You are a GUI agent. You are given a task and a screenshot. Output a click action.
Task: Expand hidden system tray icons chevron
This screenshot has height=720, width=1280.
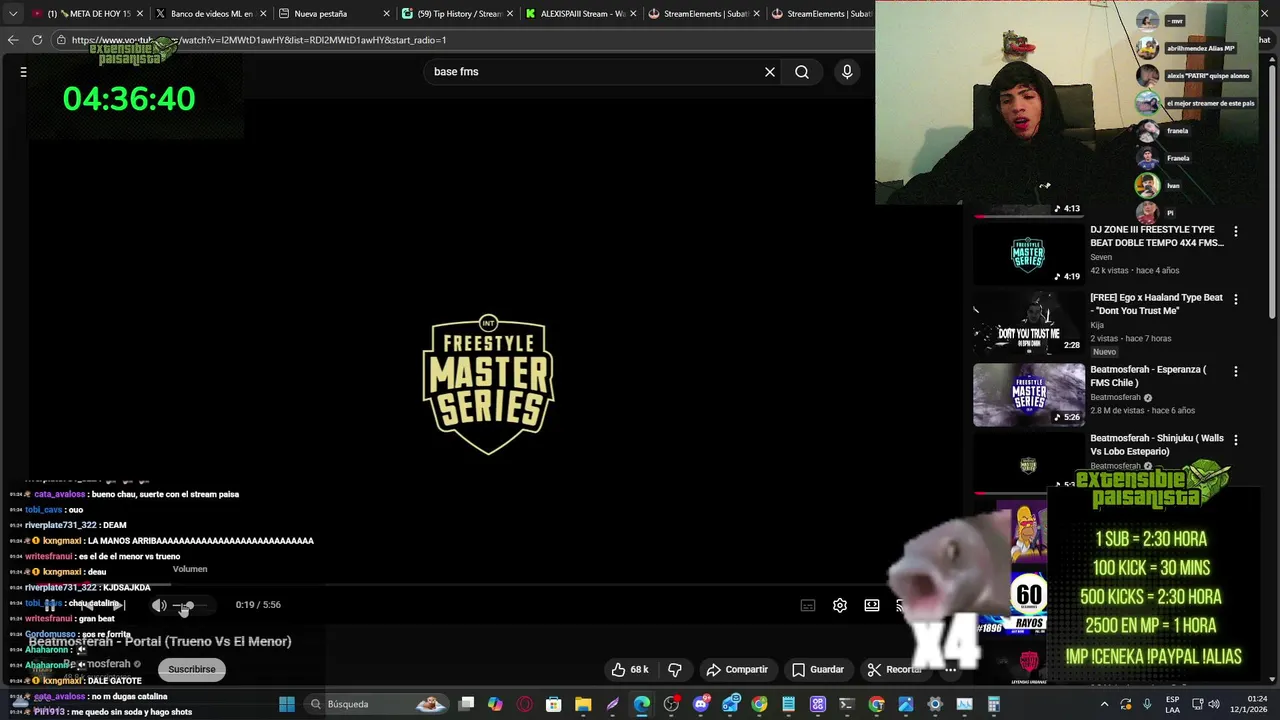tap(1104, 704)
